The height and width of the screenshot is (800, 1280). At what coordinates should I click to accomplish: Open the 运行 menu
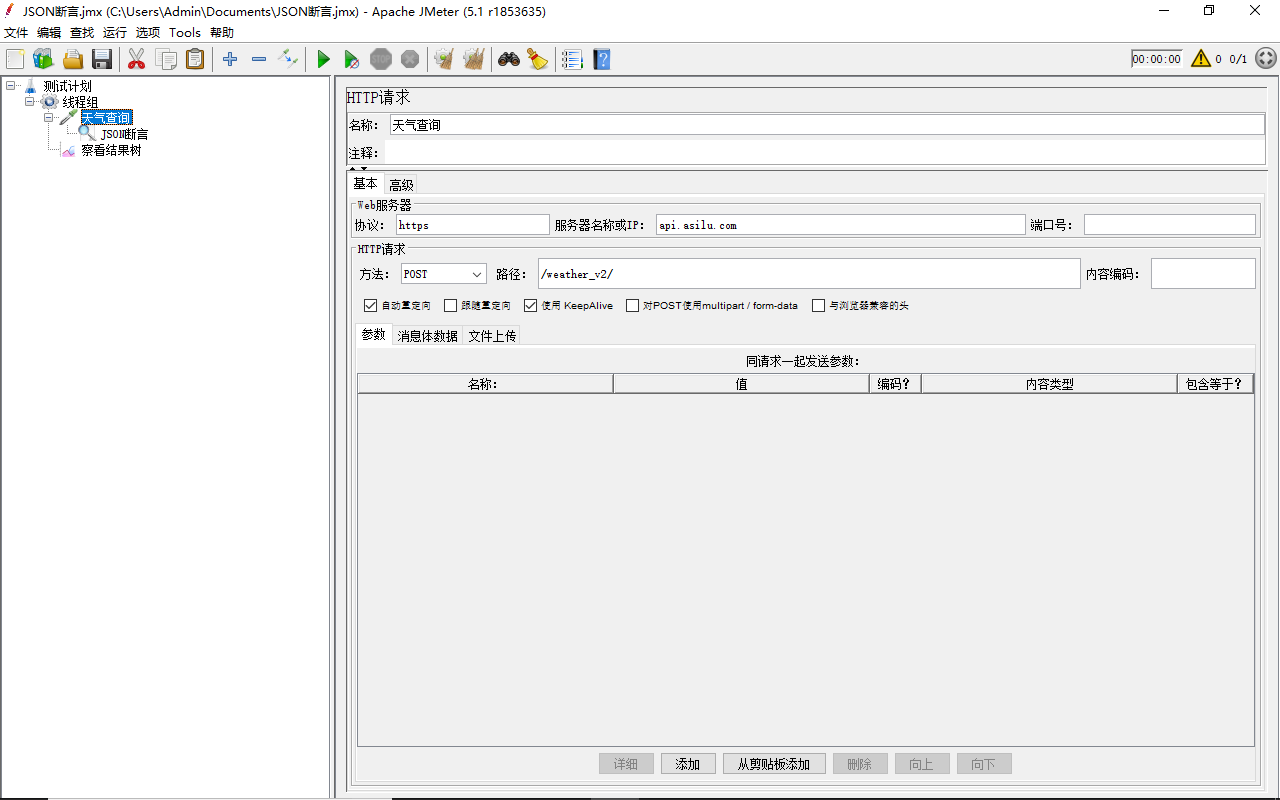pos(115,33)
